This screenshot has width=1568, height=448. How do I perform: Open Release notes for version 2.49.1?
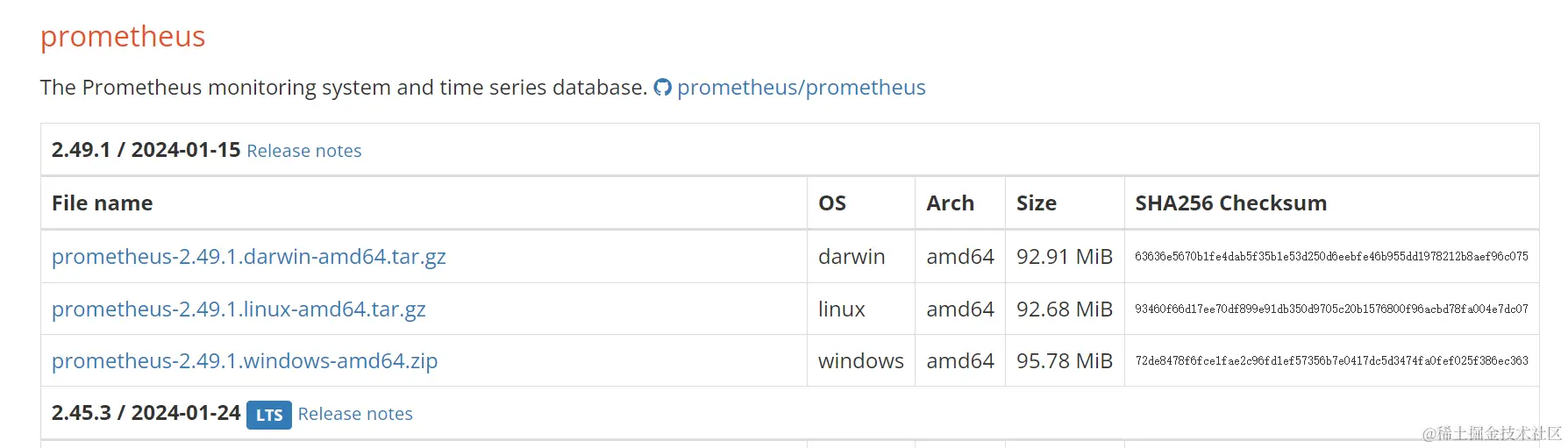coord(303,151)
